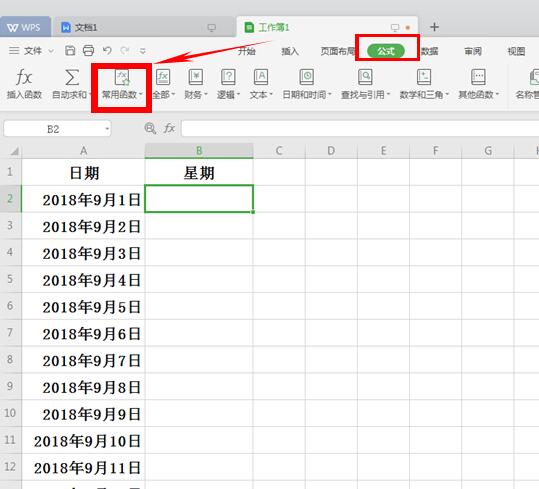Click cell 2018年9月10日
Viewport: 539px width, 489px height.
click(84, 441)
